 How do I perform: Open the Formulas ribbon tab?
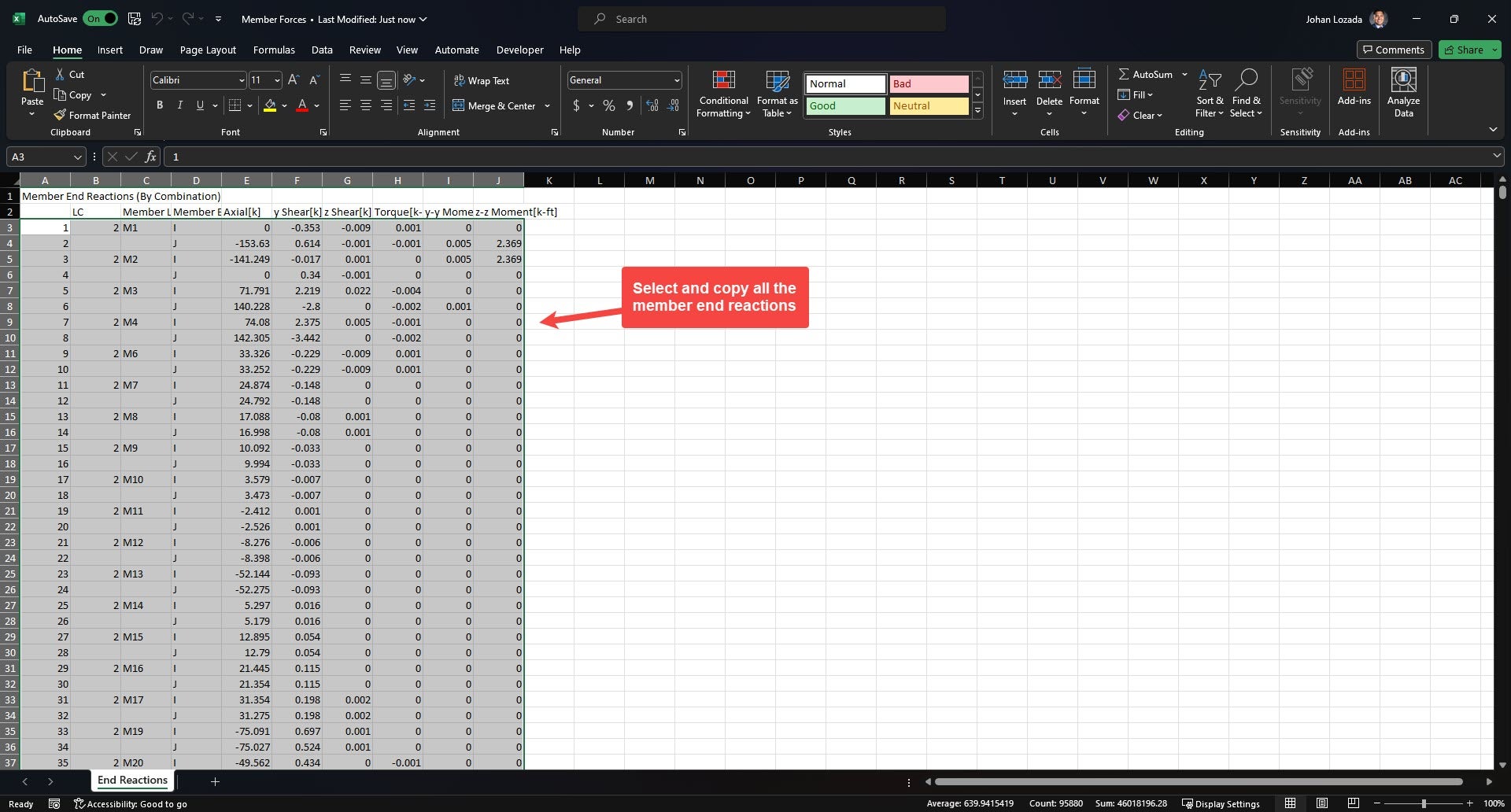click(x=274, y=50)
